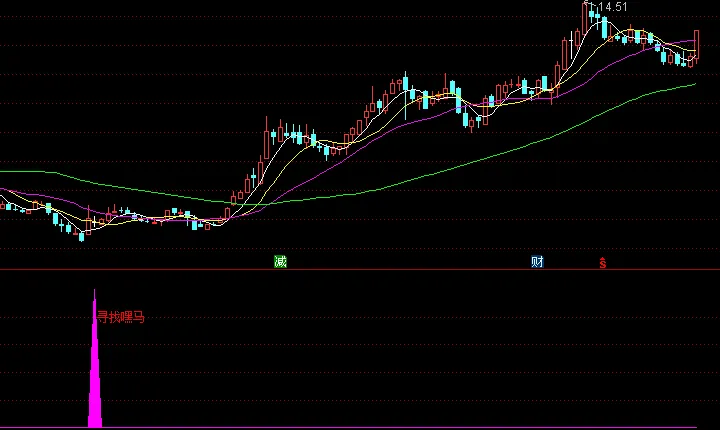Click the green 减 marker icon

click(280, 261)
